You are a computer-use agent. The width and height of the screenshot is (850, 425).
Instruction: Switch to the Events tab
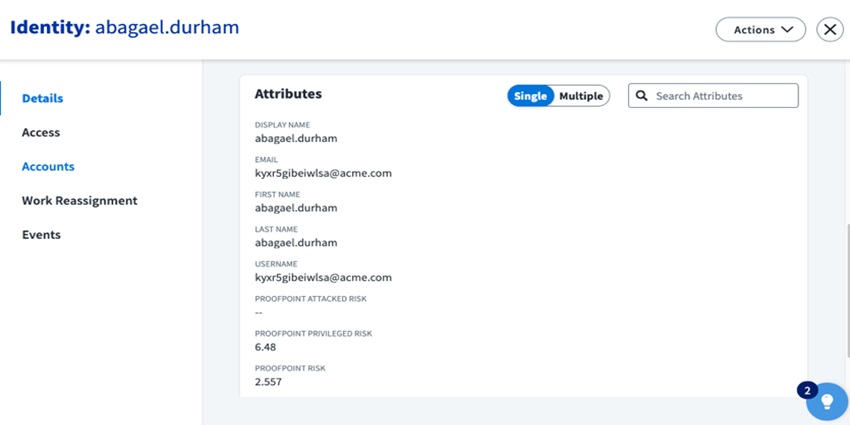pos(41,235)
